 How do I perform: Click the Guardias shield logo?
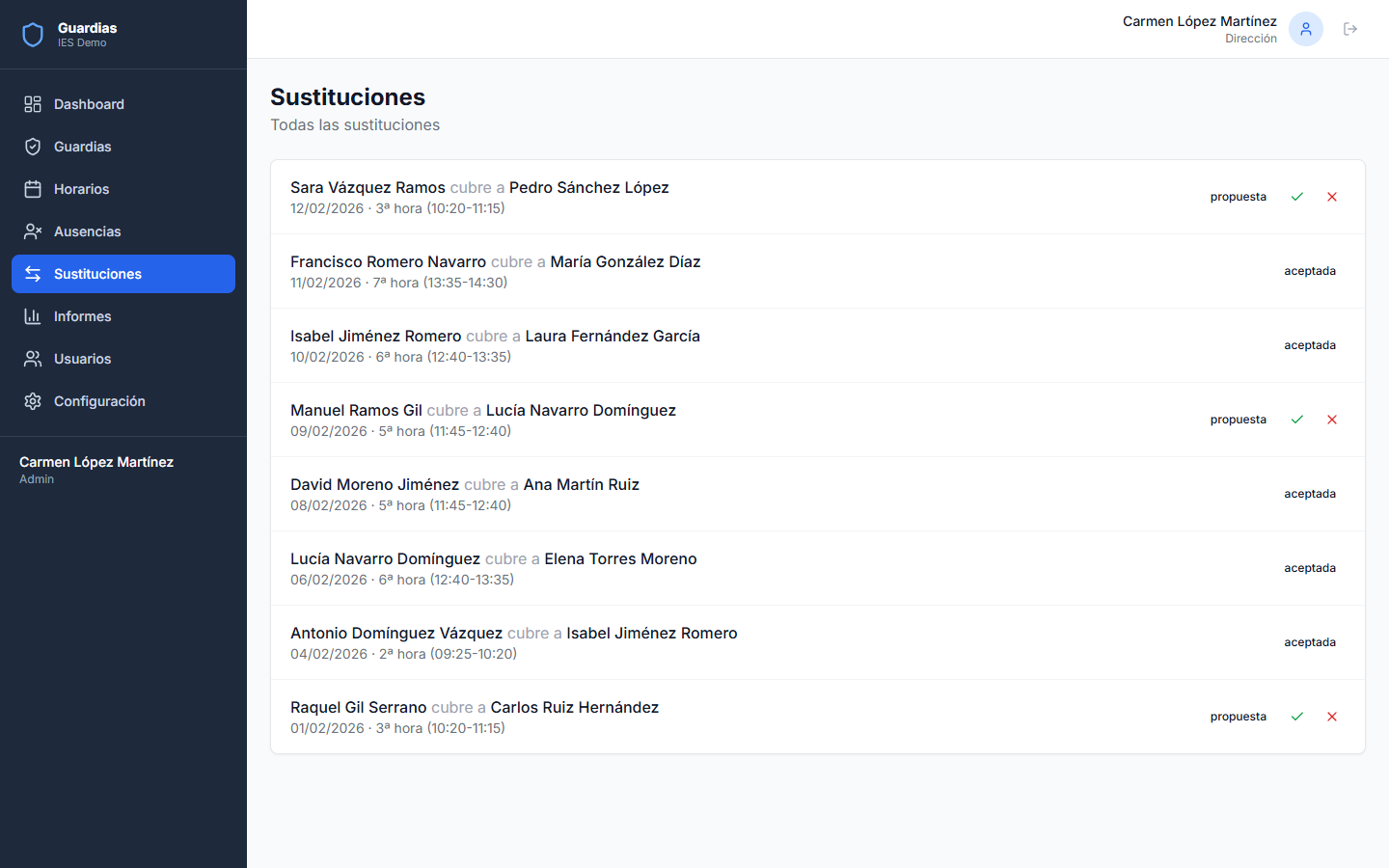coord(33,35)
